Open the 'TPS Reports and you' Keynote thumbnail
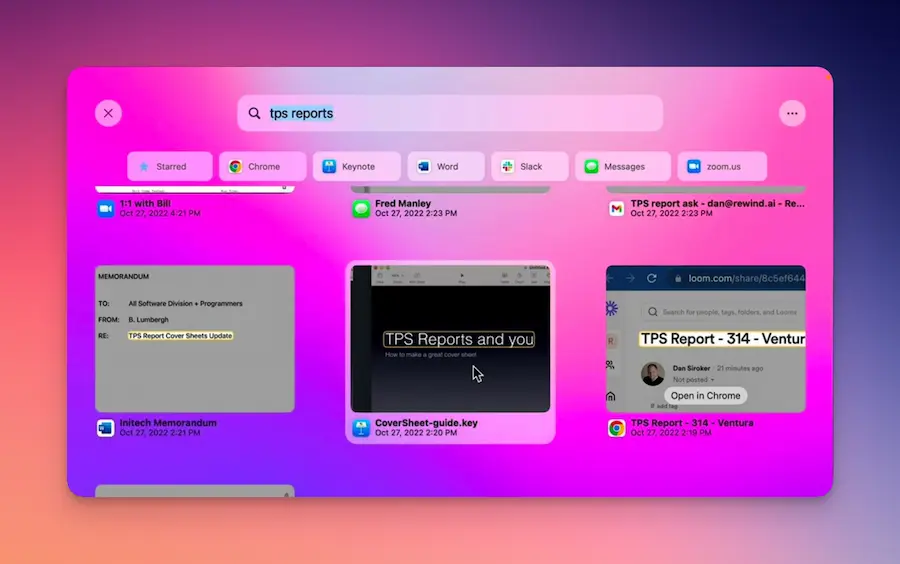Viewport: 900px width, 564px height. tap(451, 339)
